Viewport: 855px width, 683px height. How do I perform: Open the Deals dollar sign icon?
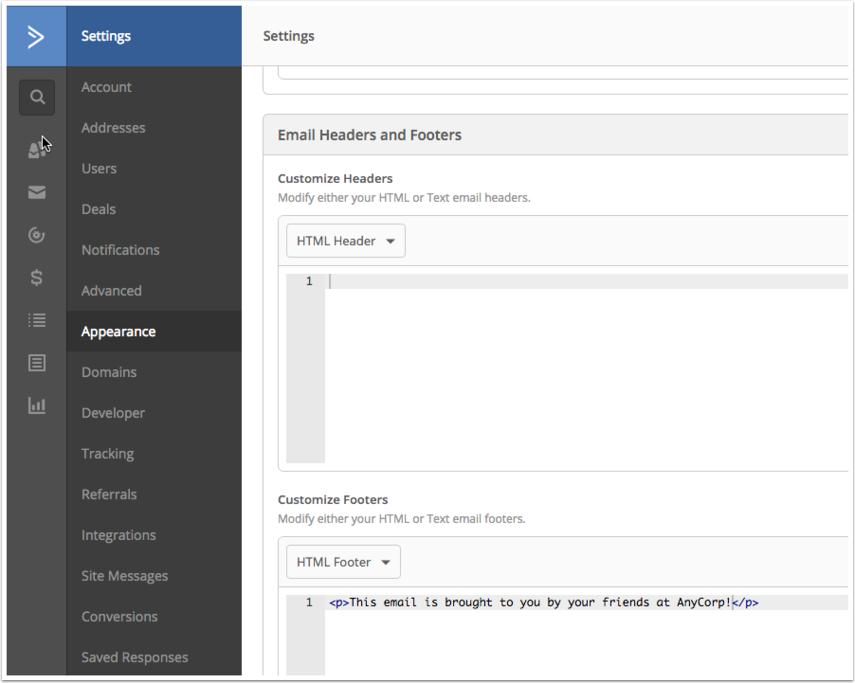click(37, 277)
